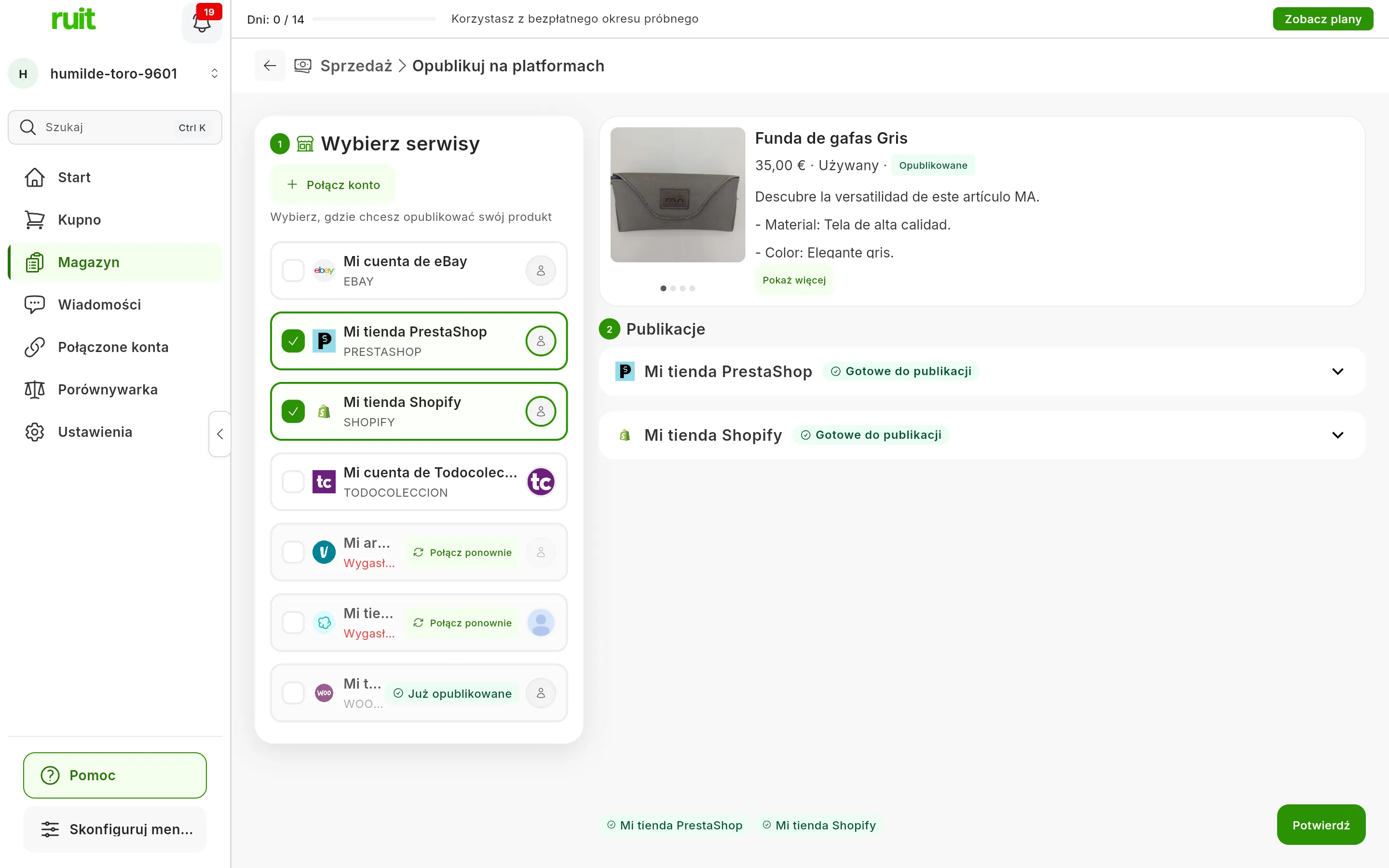Expand the Mi tienda Shopify publication
This screenshot has height=868, width=1389.
point(1337,435)
